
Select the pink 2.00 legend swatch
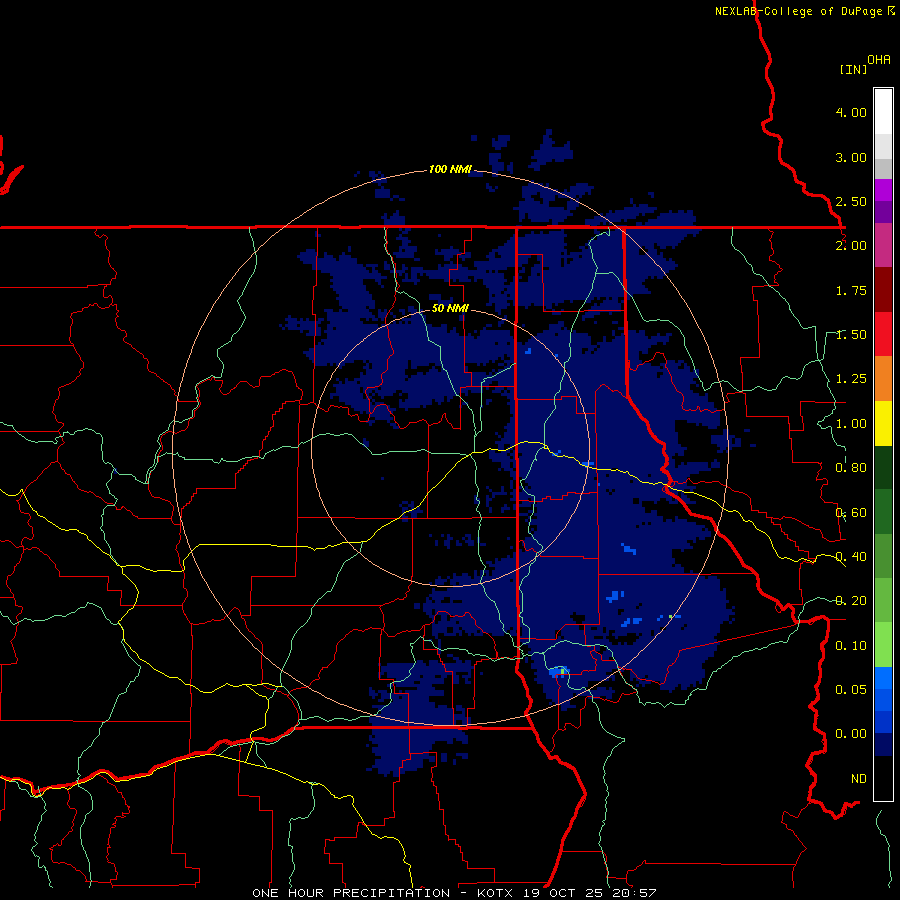coord(883,246)
